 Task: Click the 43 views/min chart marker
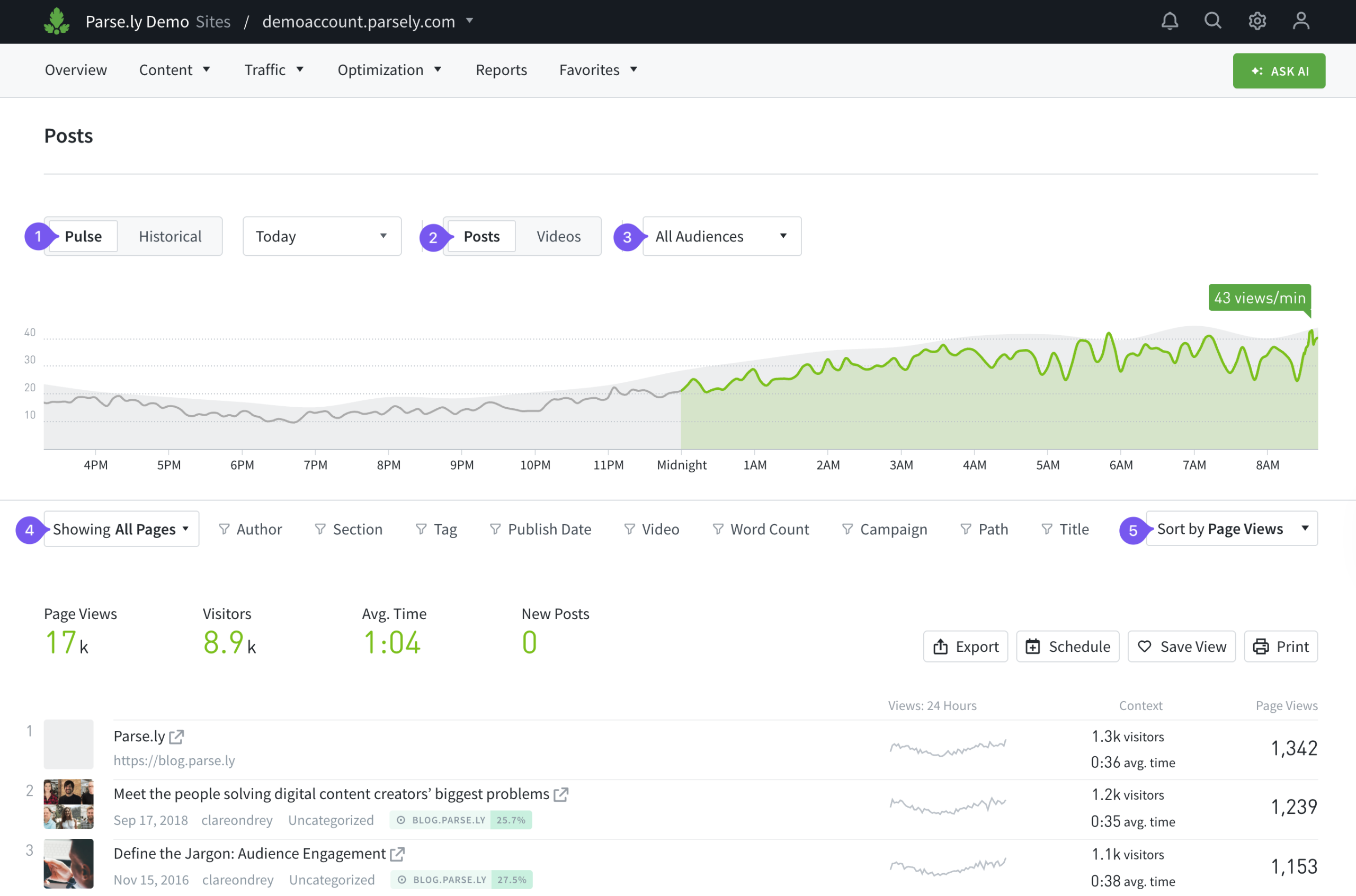click(x=1259, y=298)
